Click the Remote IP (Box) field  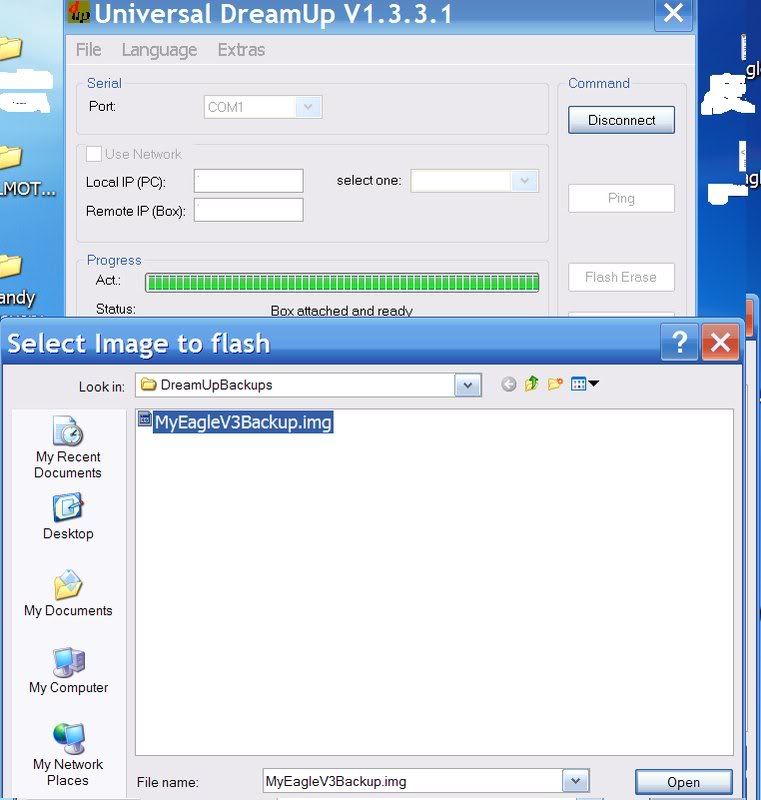(x=248, y=210)
